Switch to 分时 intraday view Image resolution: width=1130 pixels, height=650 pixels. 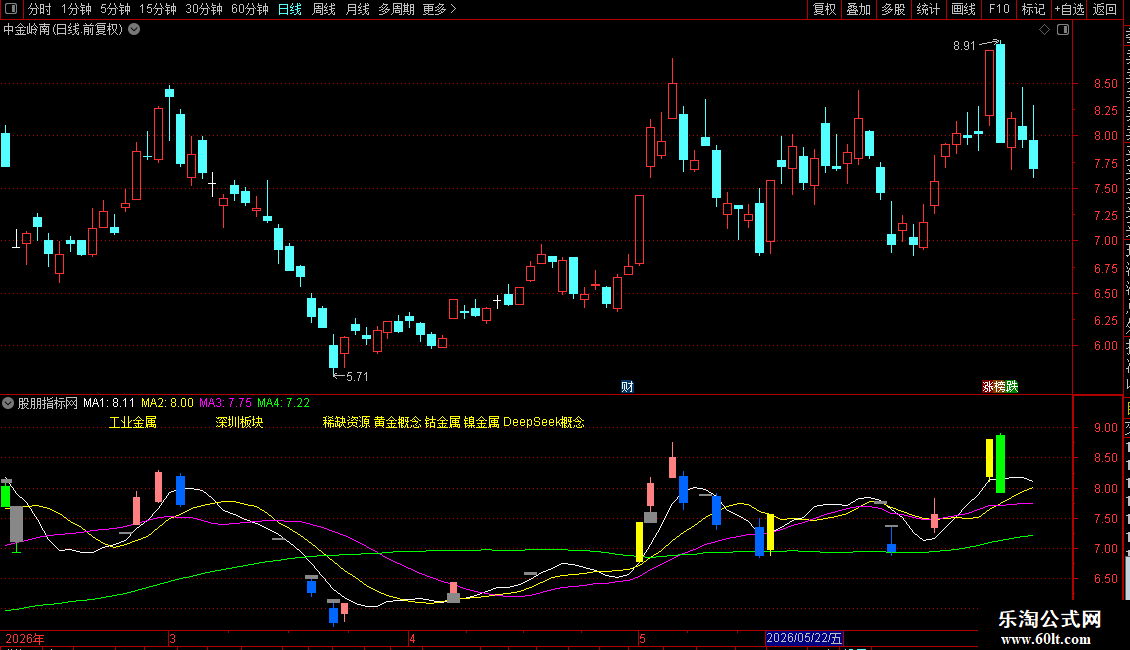(x=40, y=9)
